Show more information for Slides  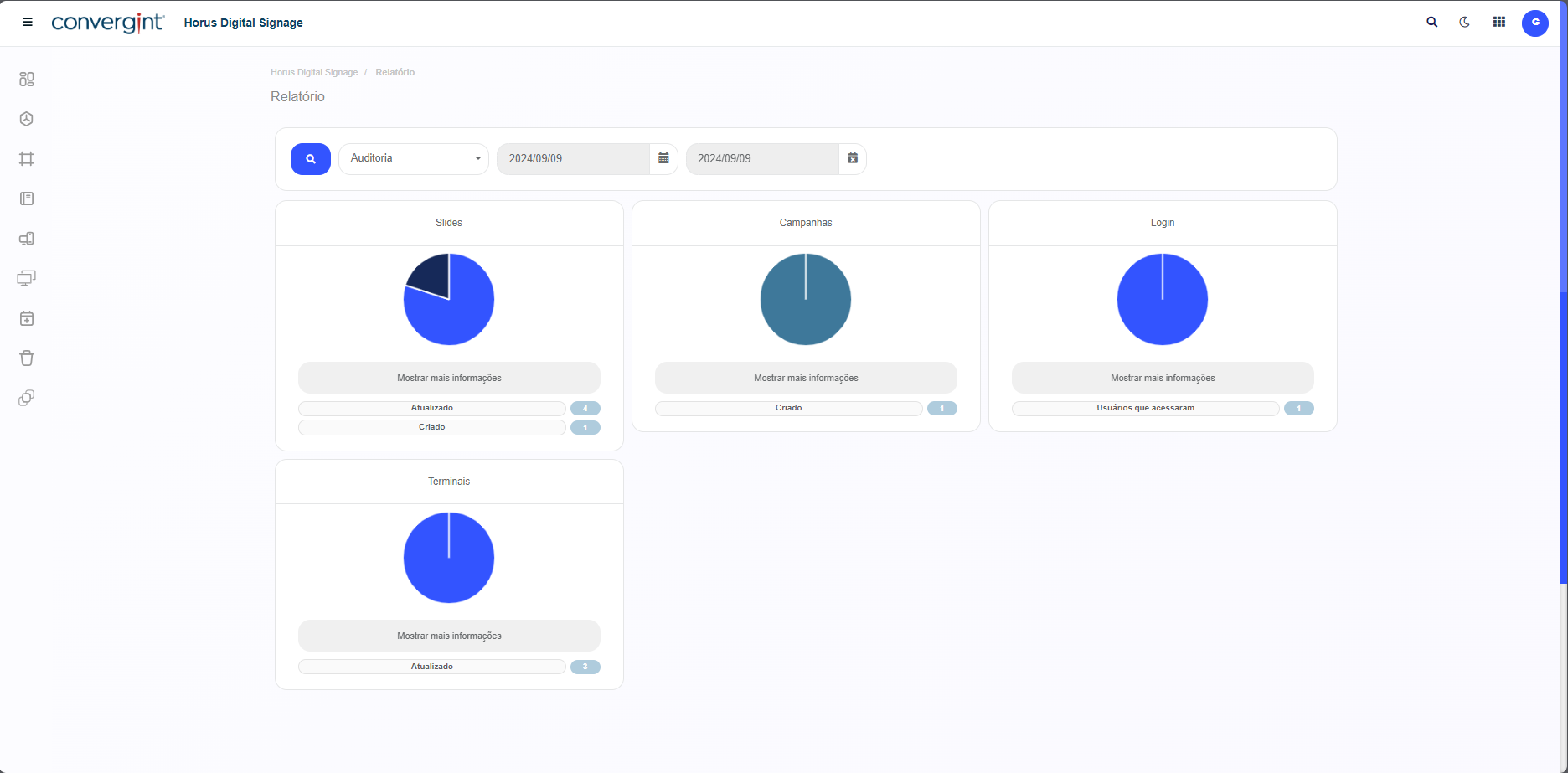click(449, 378)
